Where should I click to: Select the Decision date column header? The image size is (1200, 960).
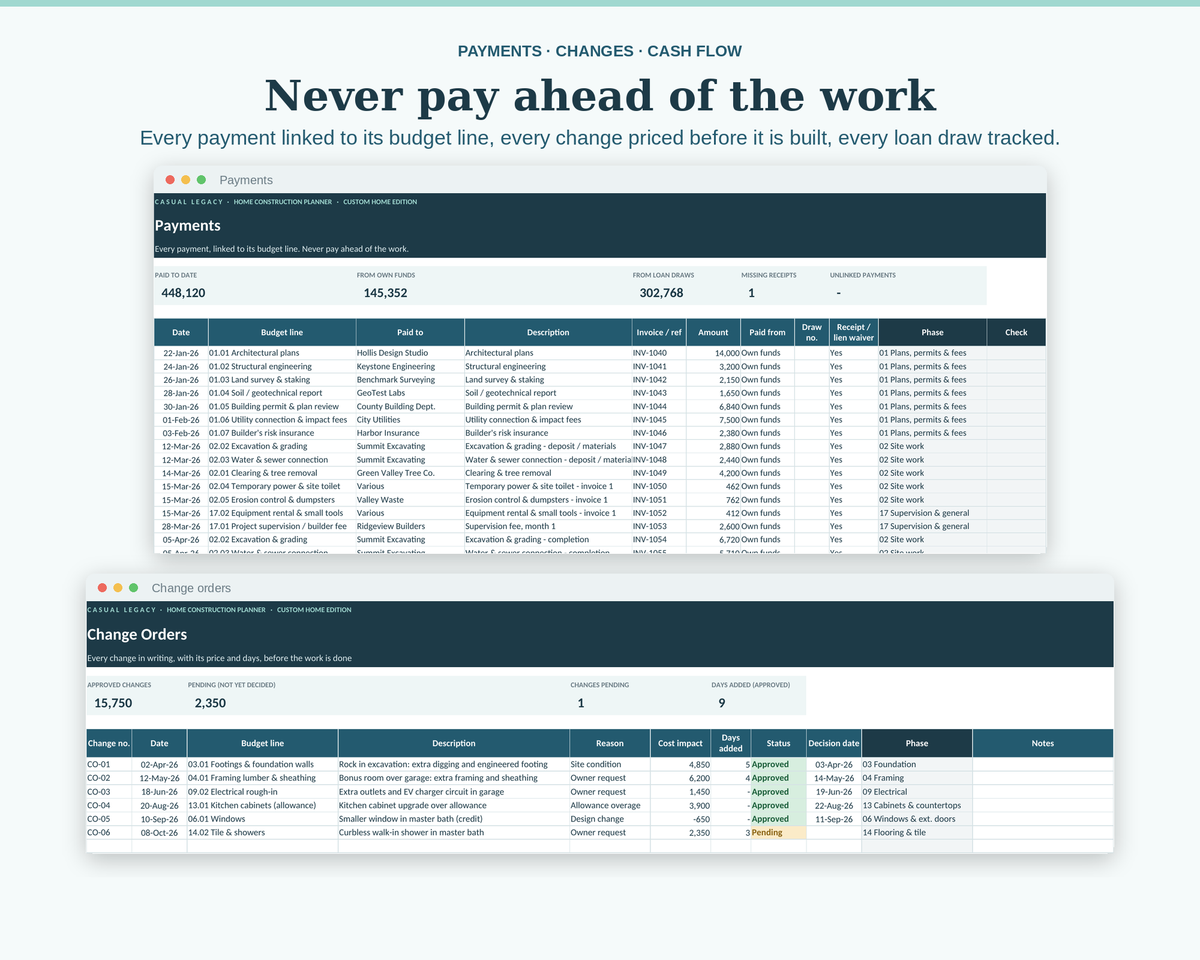(x=834, y=743)
